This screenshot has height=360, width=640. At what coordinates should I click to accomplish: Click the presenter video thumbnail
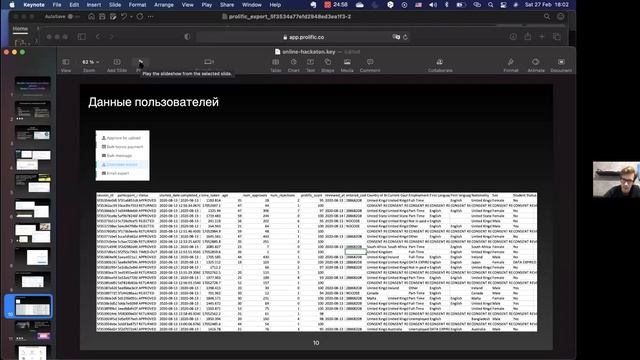[616, 180]
